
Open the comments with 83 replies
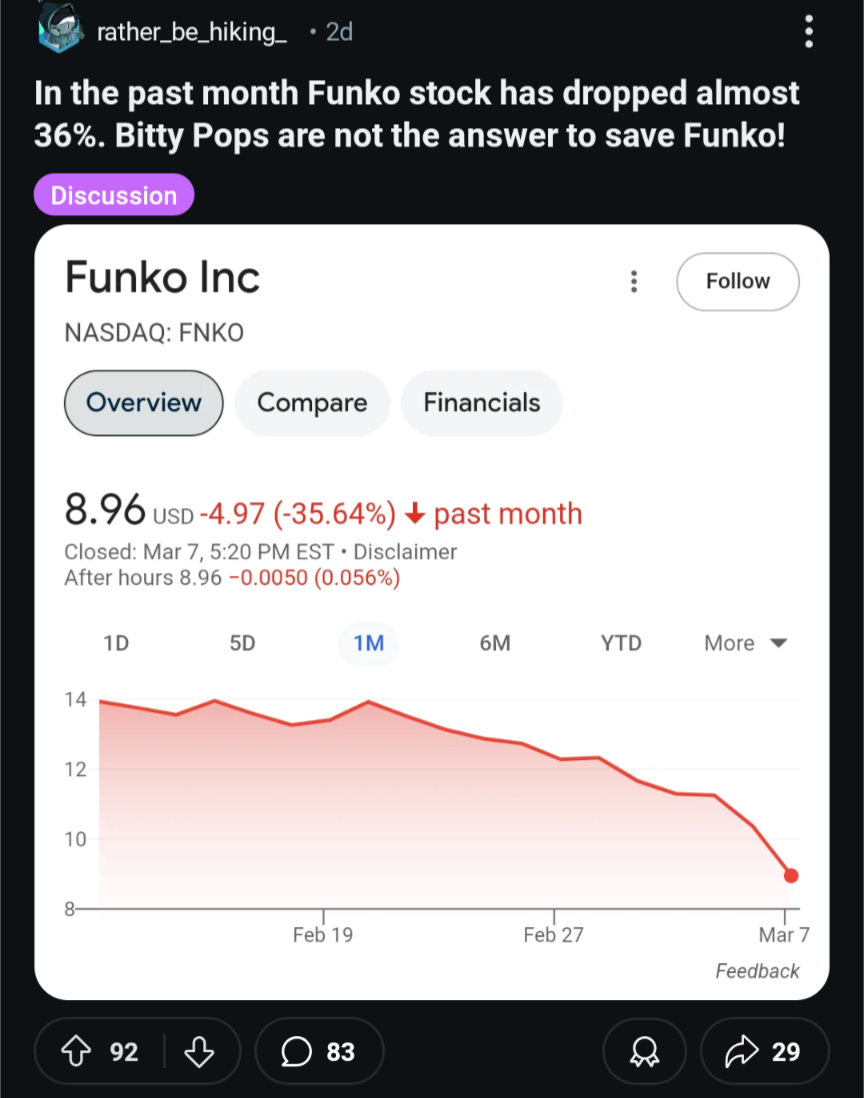[319, 1051]
